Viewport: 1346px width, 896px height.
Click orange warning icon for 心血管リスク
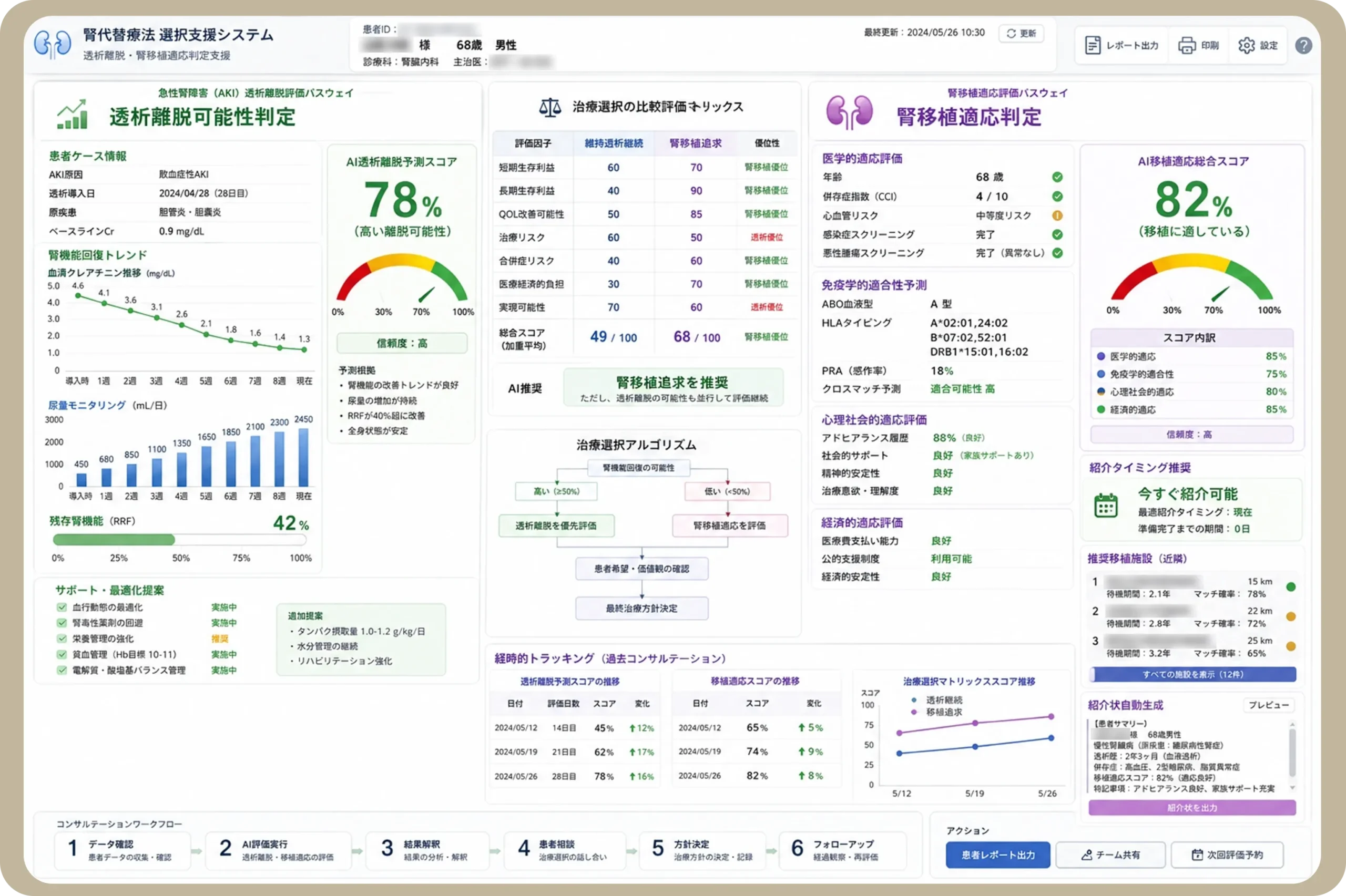(1057, 215)
